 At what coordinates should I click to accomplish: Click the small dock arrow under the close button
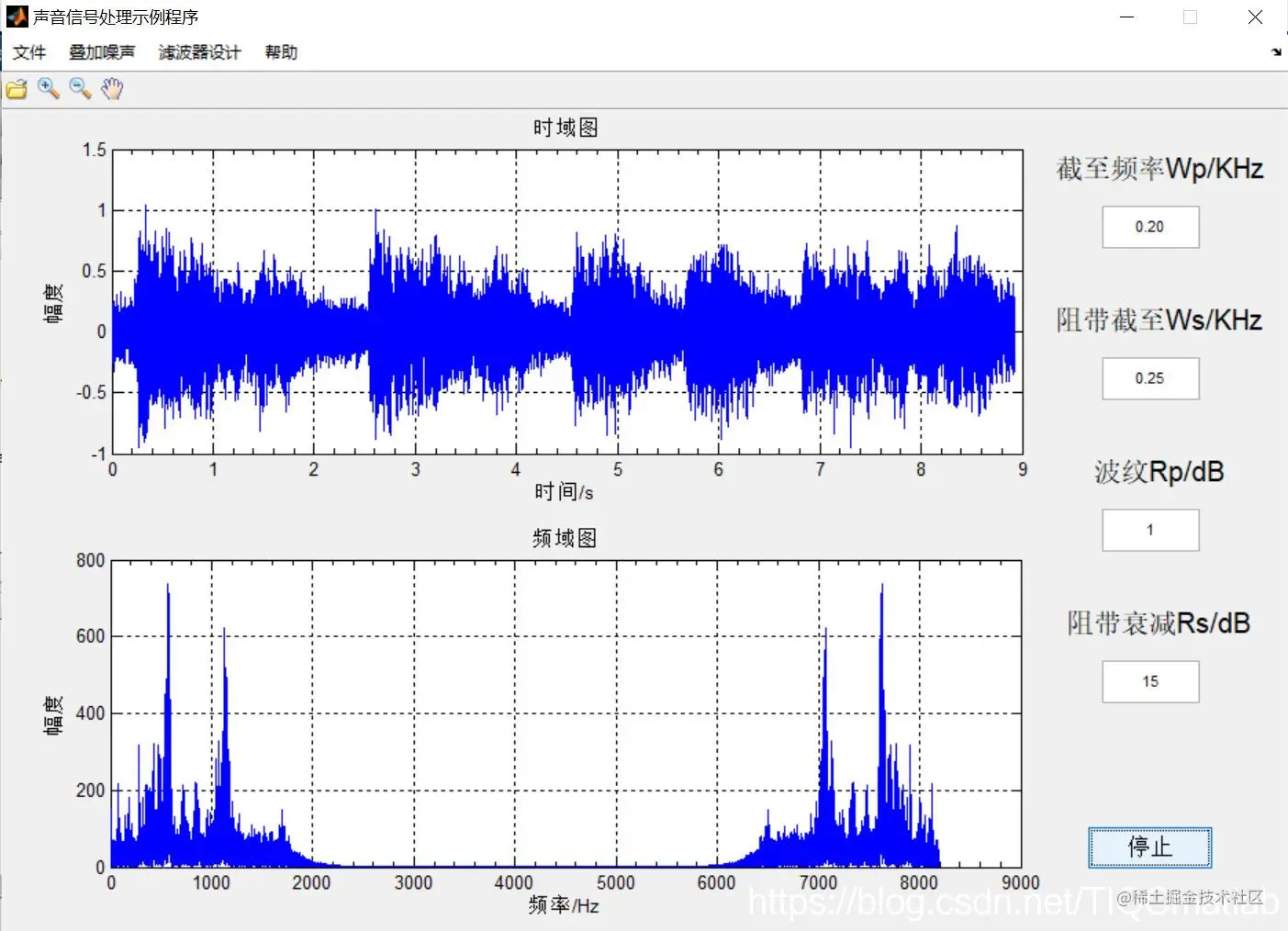1276,51
